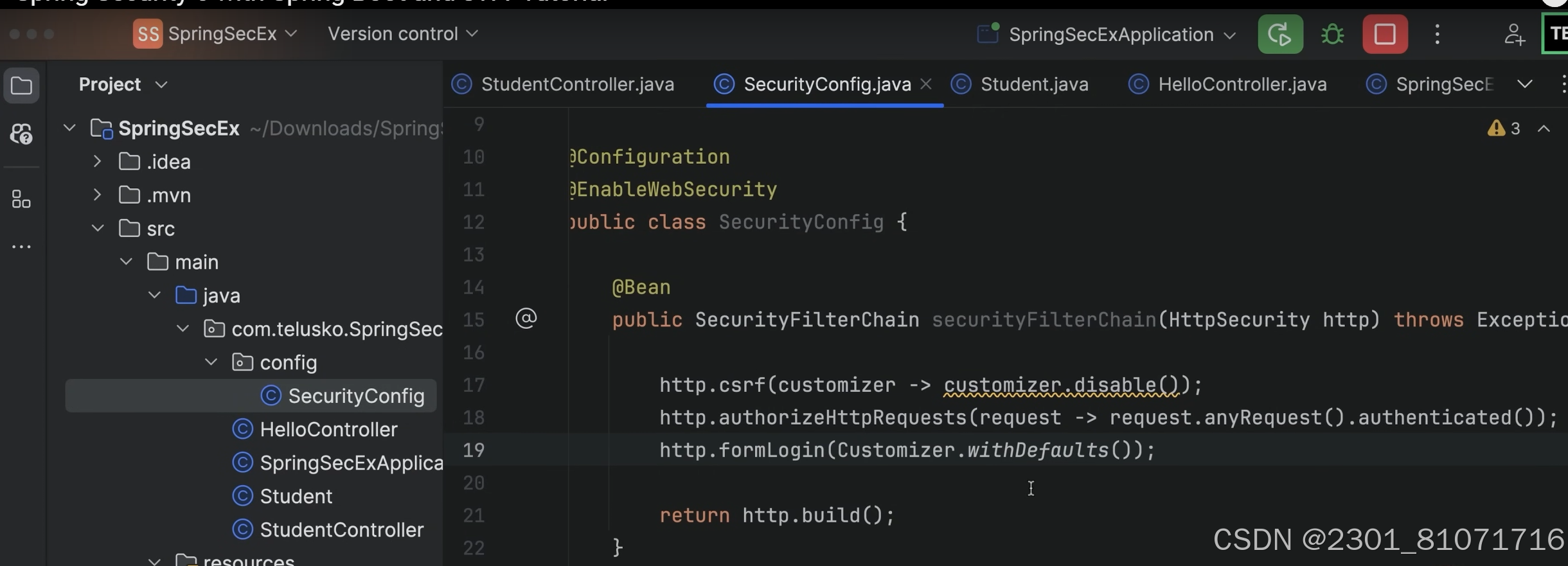The width and height of the screenshot is (1568, 566).
Task: Collapse the src folder
Action: pyautogui.click(x=98, y=228)
